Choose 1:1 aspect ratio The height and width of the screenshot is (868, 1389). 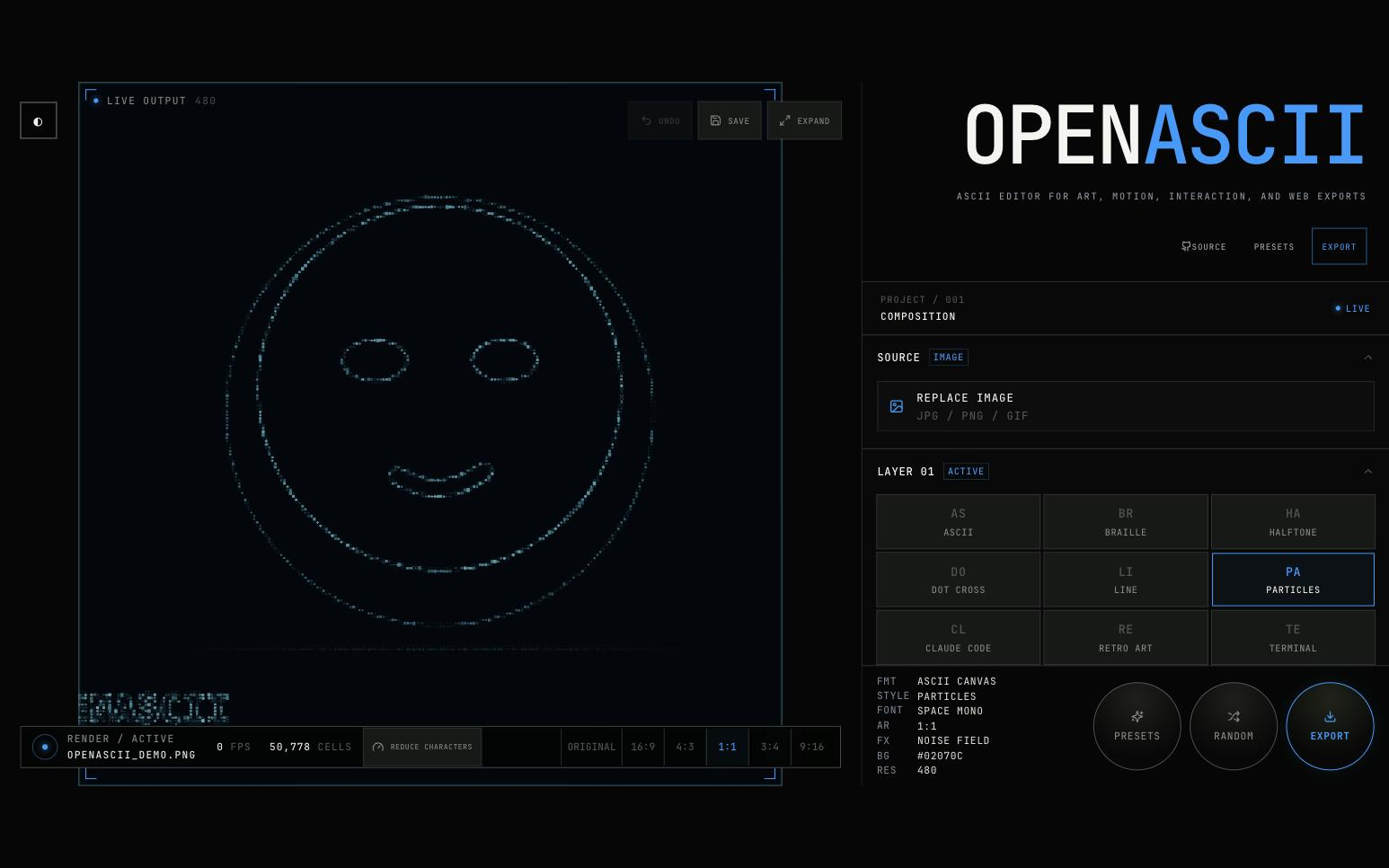(728, 747)
